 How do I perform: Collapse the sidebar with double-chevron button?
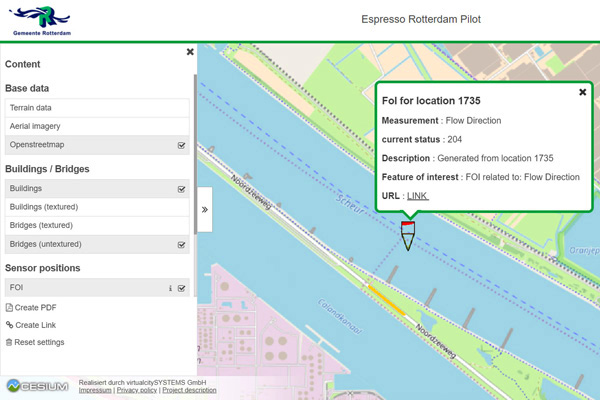[205, 209]
